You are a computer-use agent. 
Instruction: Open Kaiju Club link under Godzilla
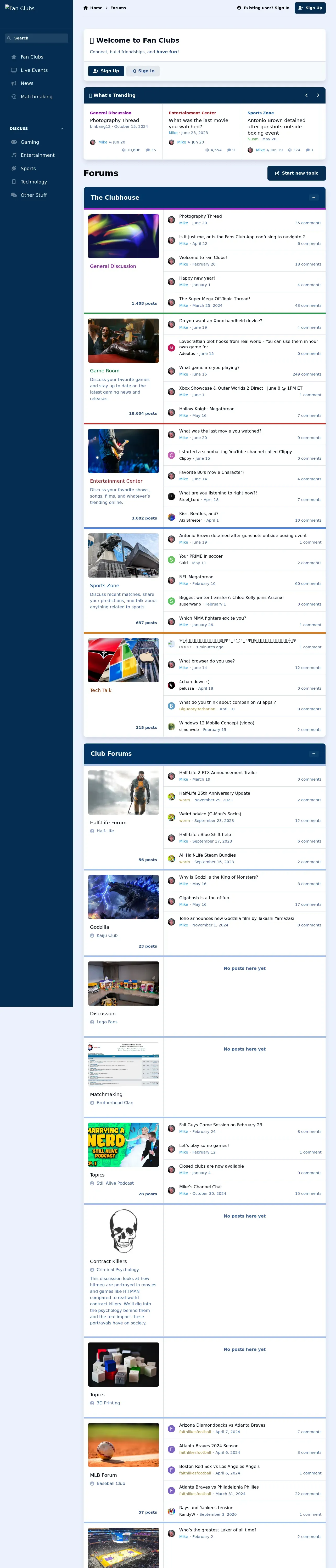(107, 936)
